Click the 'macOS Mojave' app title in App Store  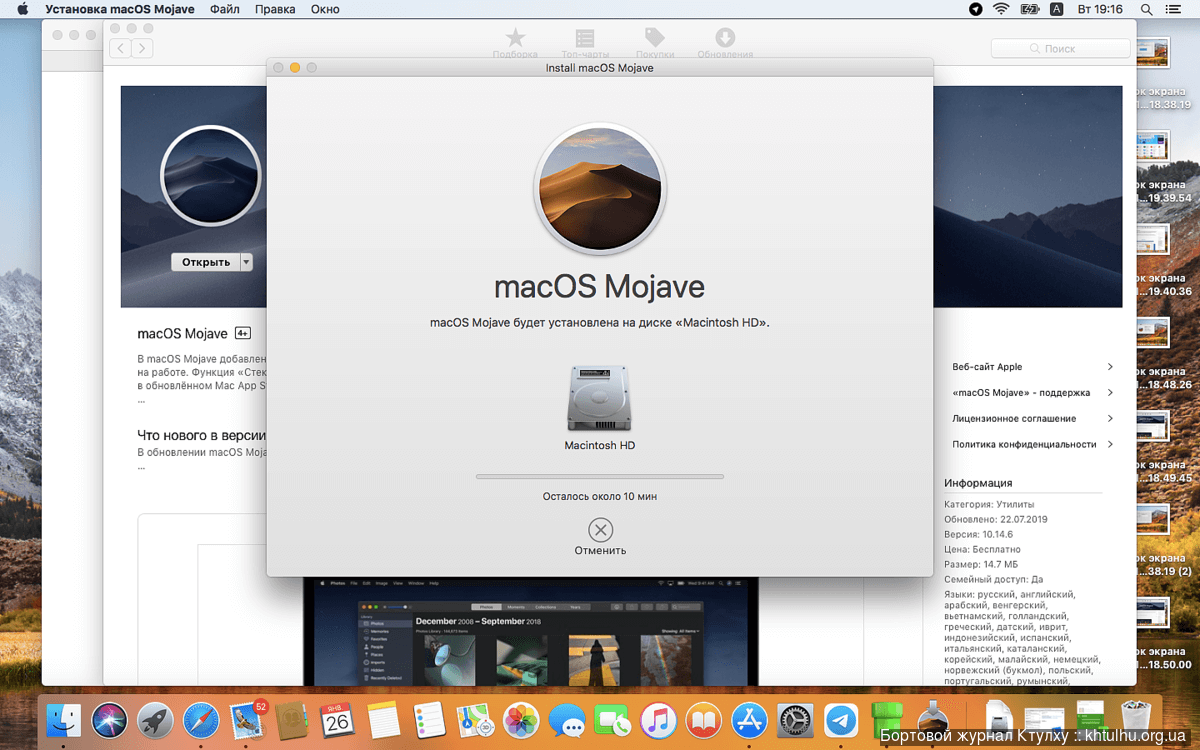click(x=182, y=333)
